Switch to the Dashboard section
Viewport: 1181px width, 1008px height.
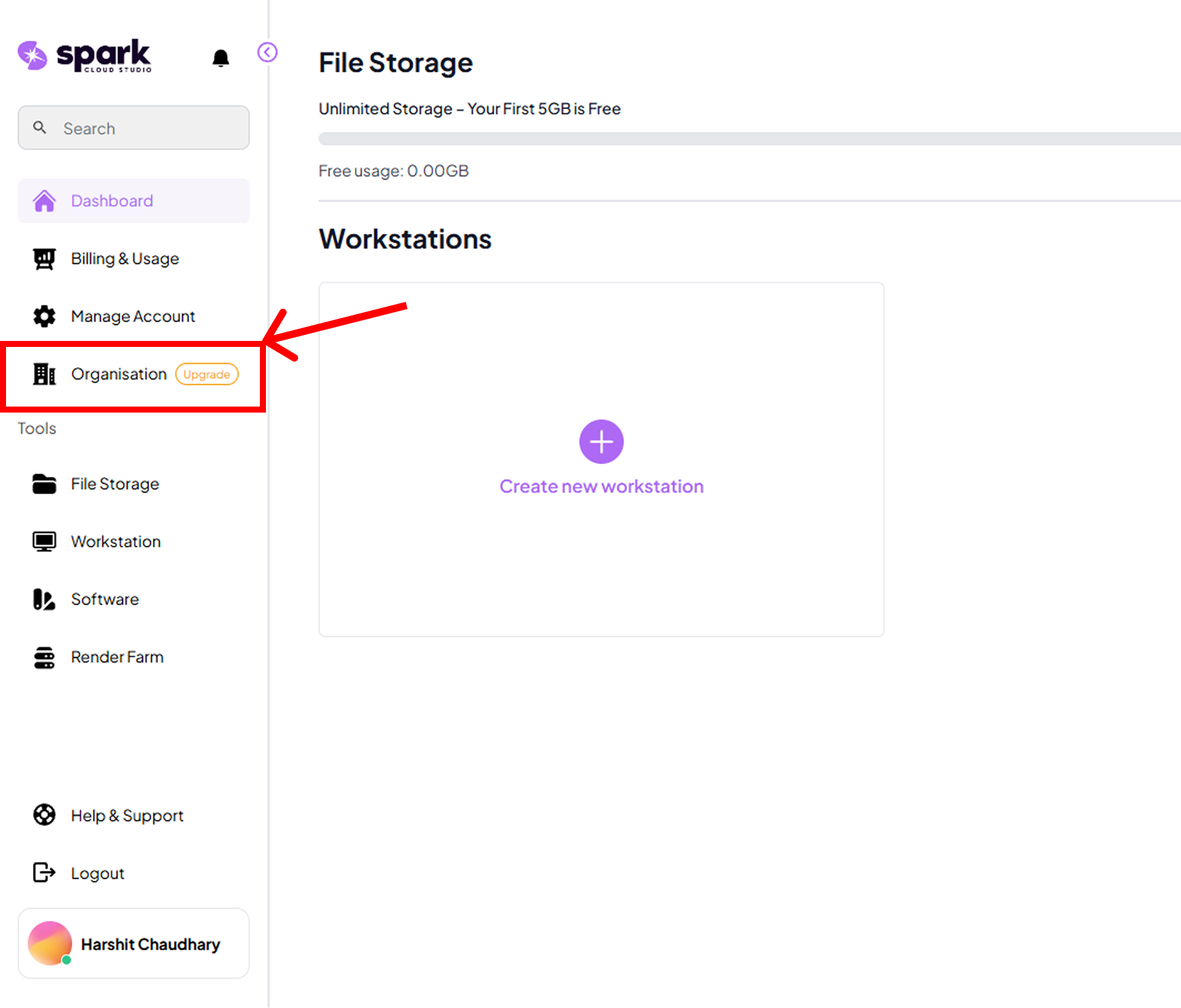[x=111, y=200]
